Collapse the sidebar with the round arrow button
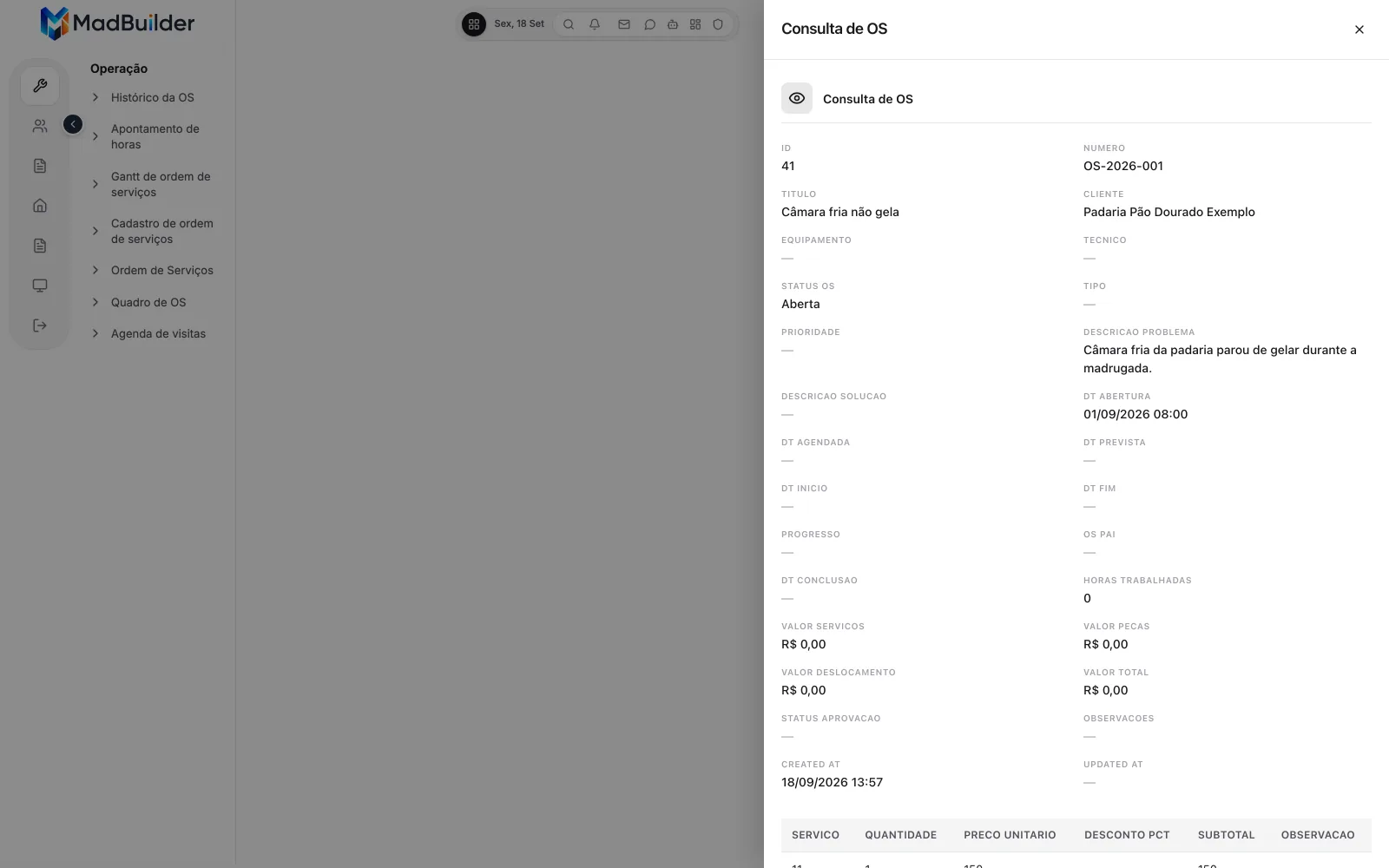The image size is (1389, 868). pyautogui.click(x=73, y=124)
